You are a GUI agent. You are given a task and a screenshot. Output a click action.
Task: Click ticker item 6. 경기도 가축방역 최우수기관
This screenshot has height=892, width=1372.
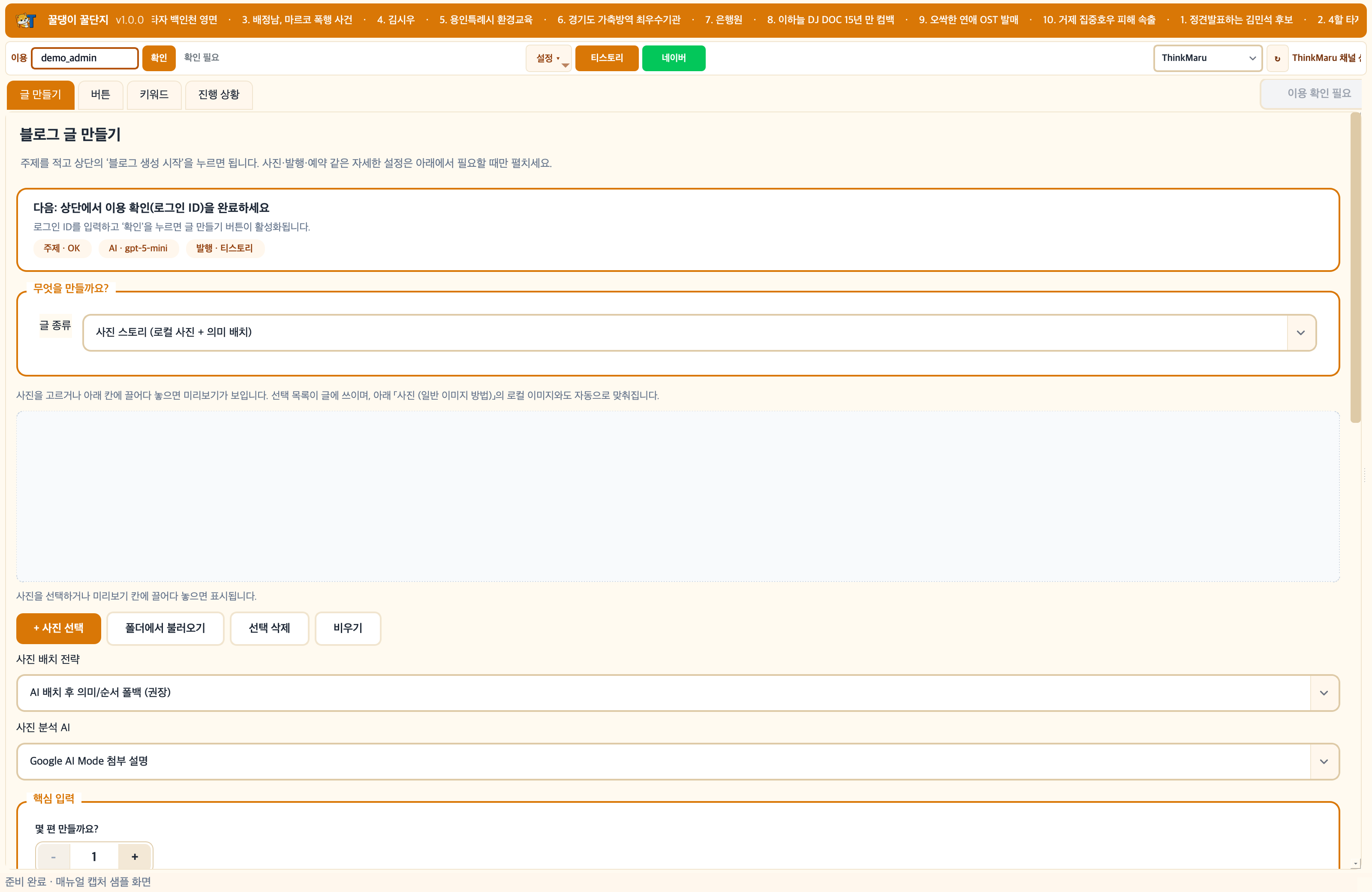point(619,20)
